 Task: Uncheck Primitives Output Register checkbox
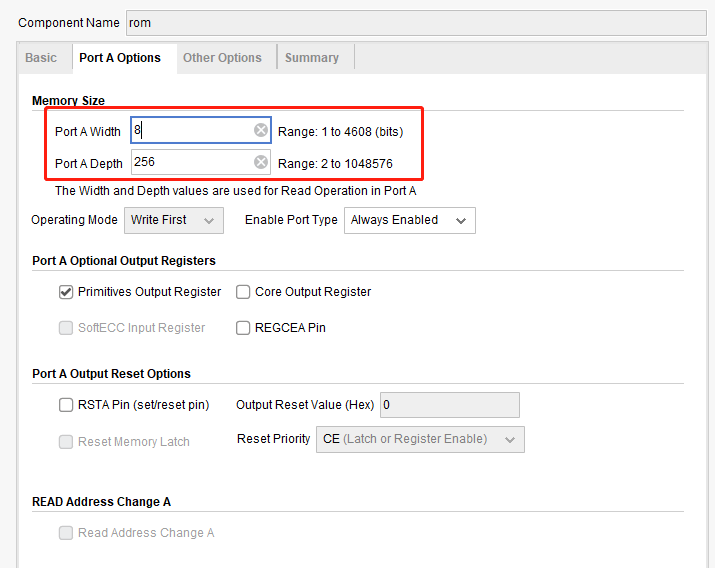[66, 292]
